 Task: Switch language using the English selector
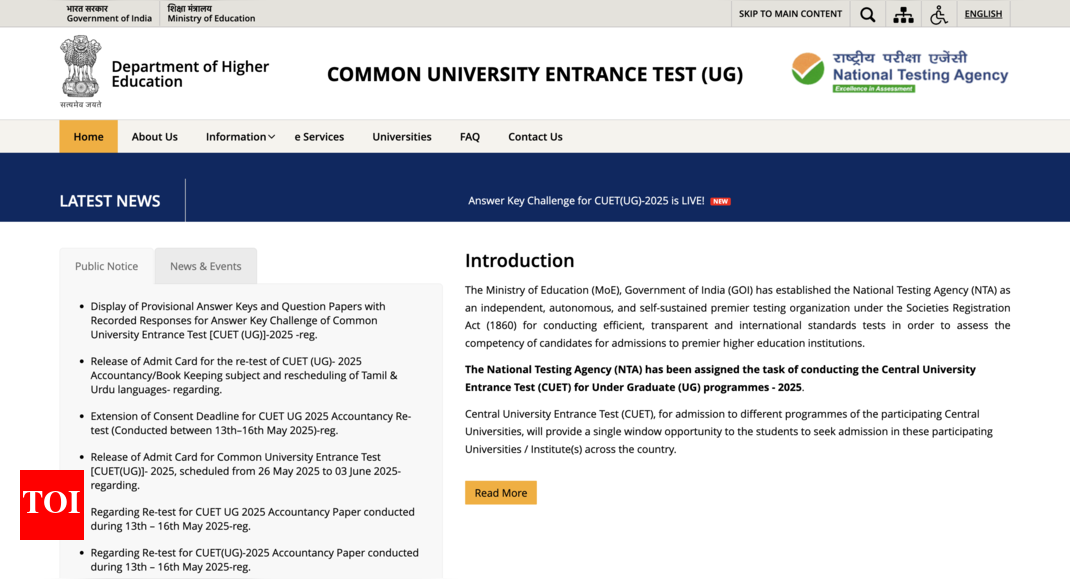pos(983,14)
